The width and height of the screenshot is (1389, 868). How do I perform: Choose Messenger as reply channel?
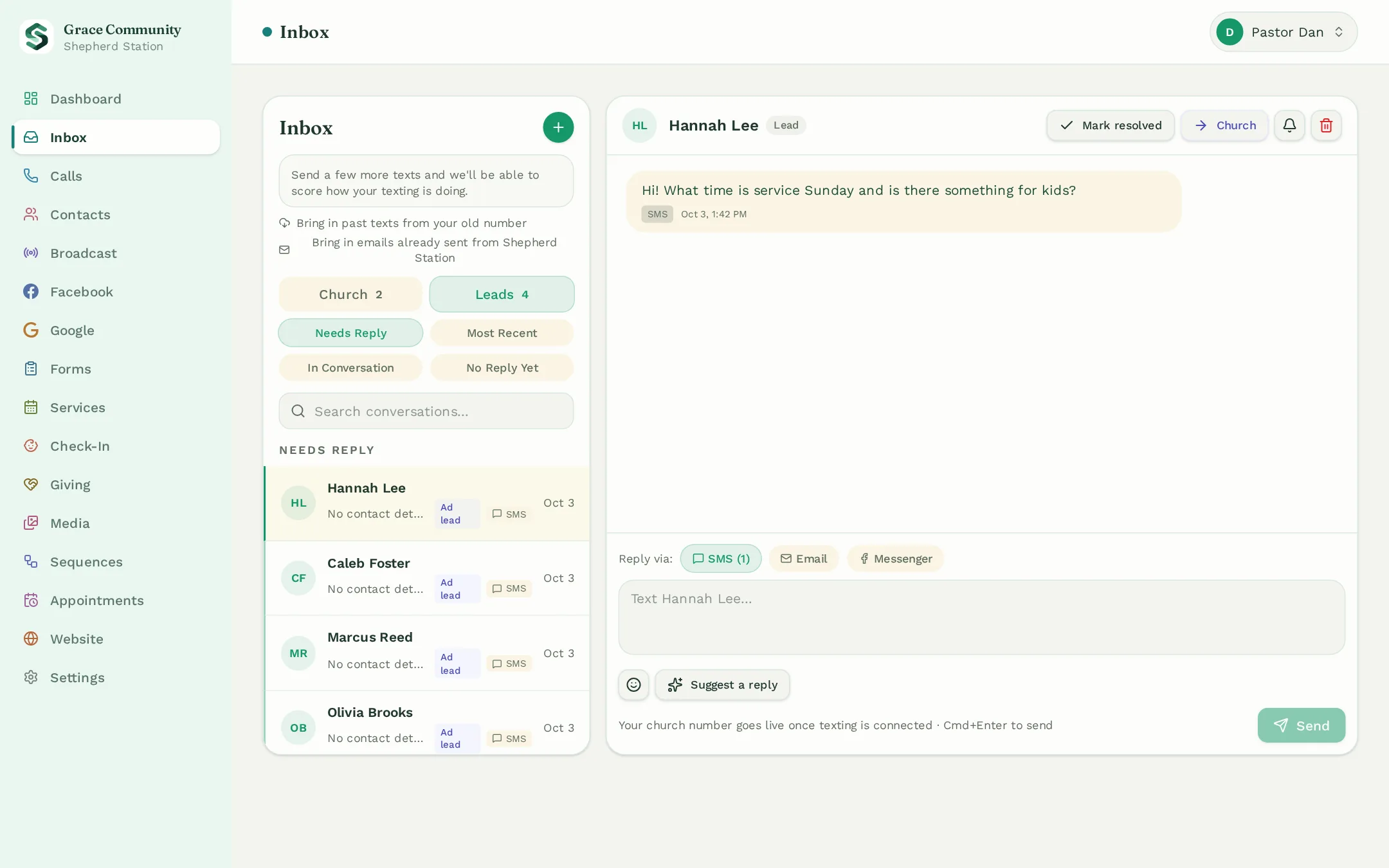click(x=896, y=559)
